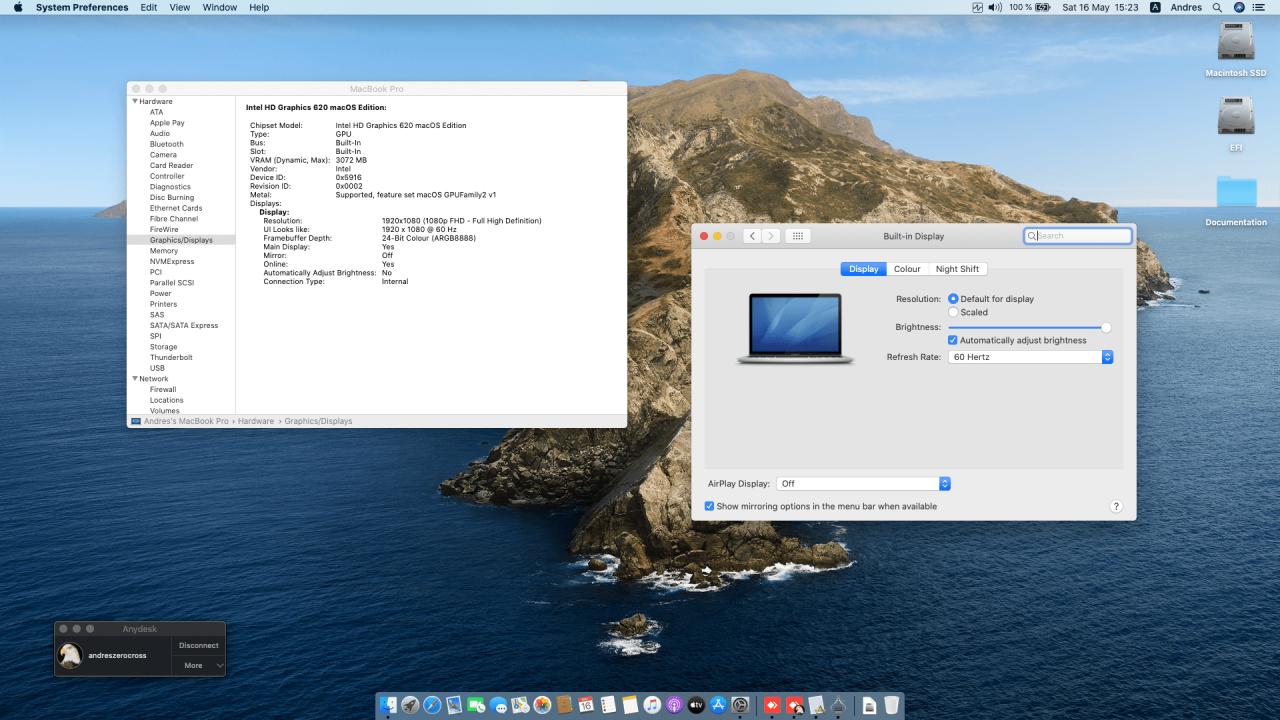
Task: Open the Window menu in menu bar
Action: tap(219, 7)
